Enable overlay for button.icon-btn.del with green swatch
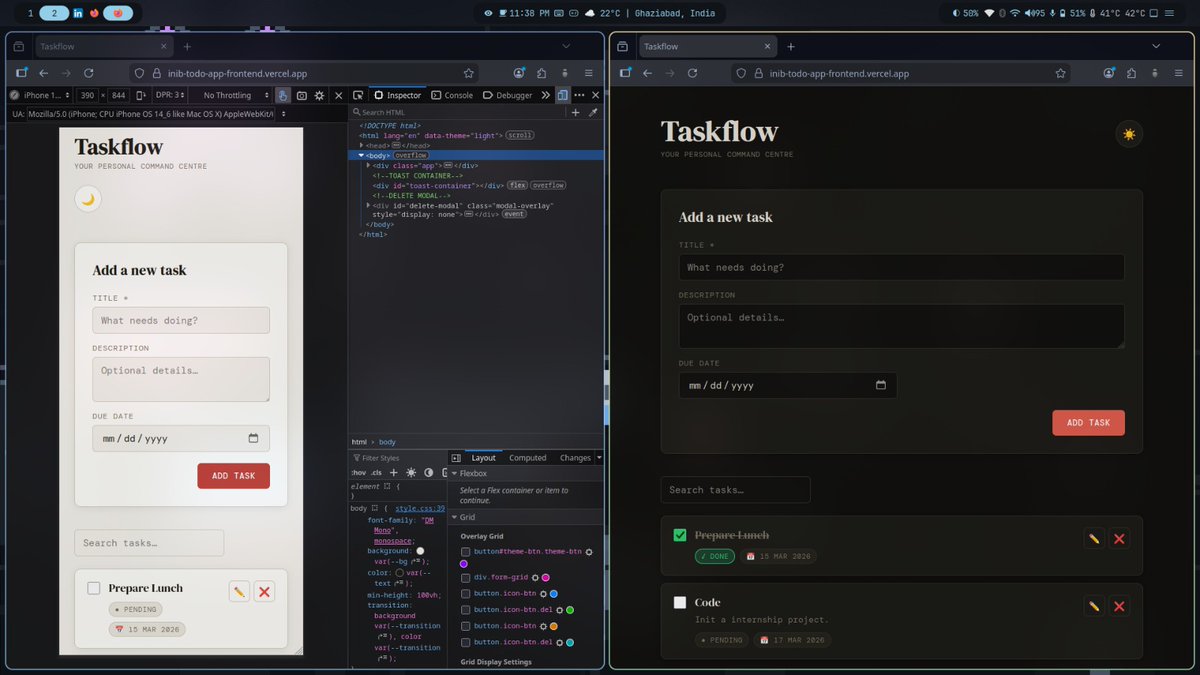Viewport: 1200px width, 675px height. pyautogui.click(x=465, y=609)
